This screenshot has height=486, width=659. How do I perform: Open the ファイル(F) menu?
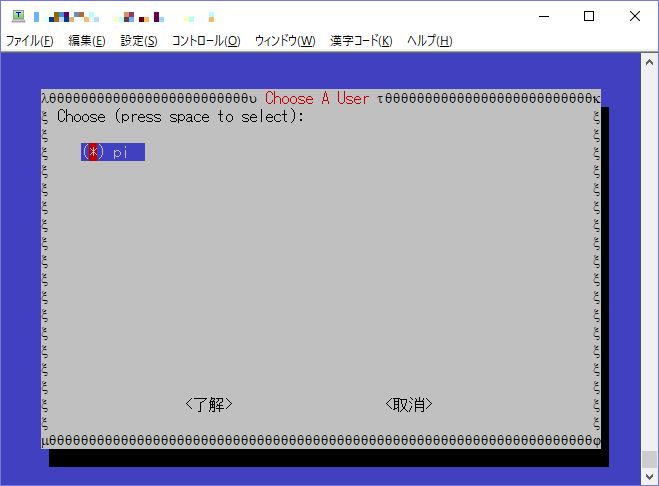coord(29,41)
